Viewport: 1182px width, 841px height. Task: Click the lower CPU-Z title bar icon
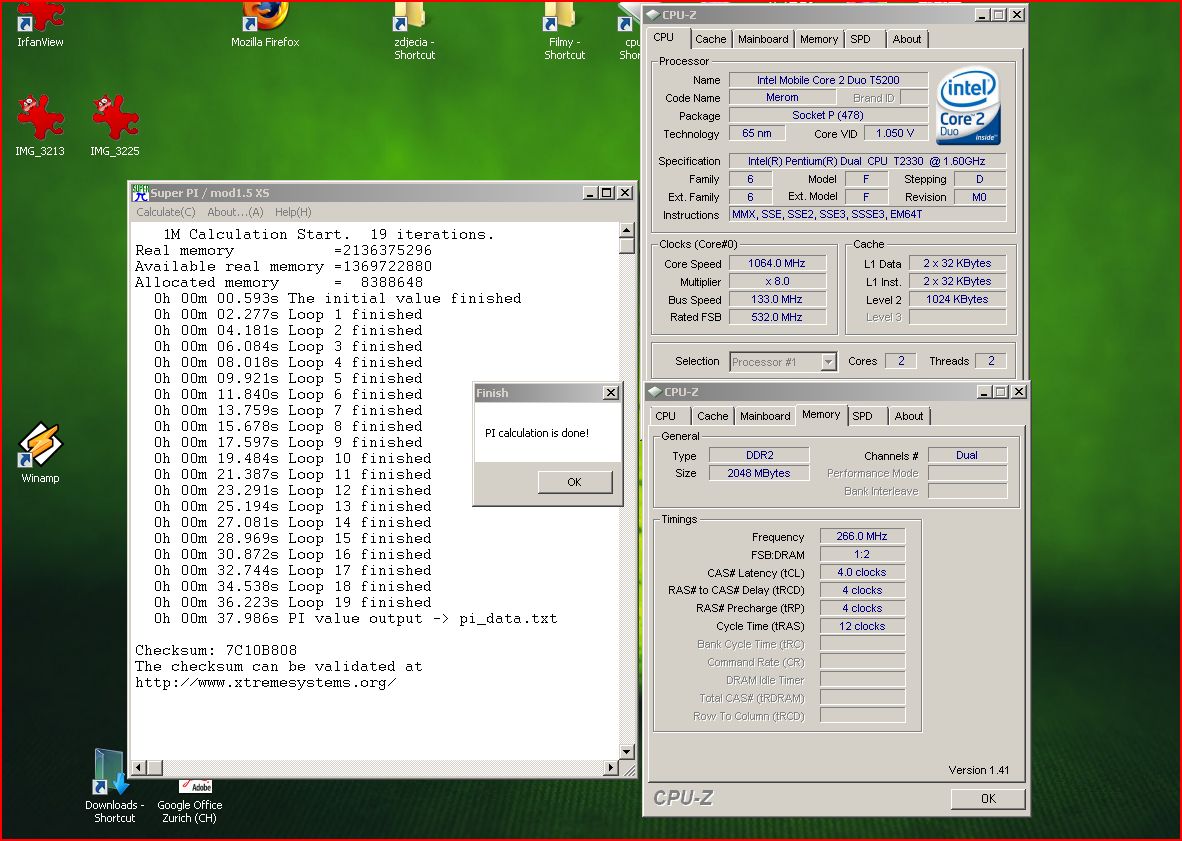coord(655,392)
